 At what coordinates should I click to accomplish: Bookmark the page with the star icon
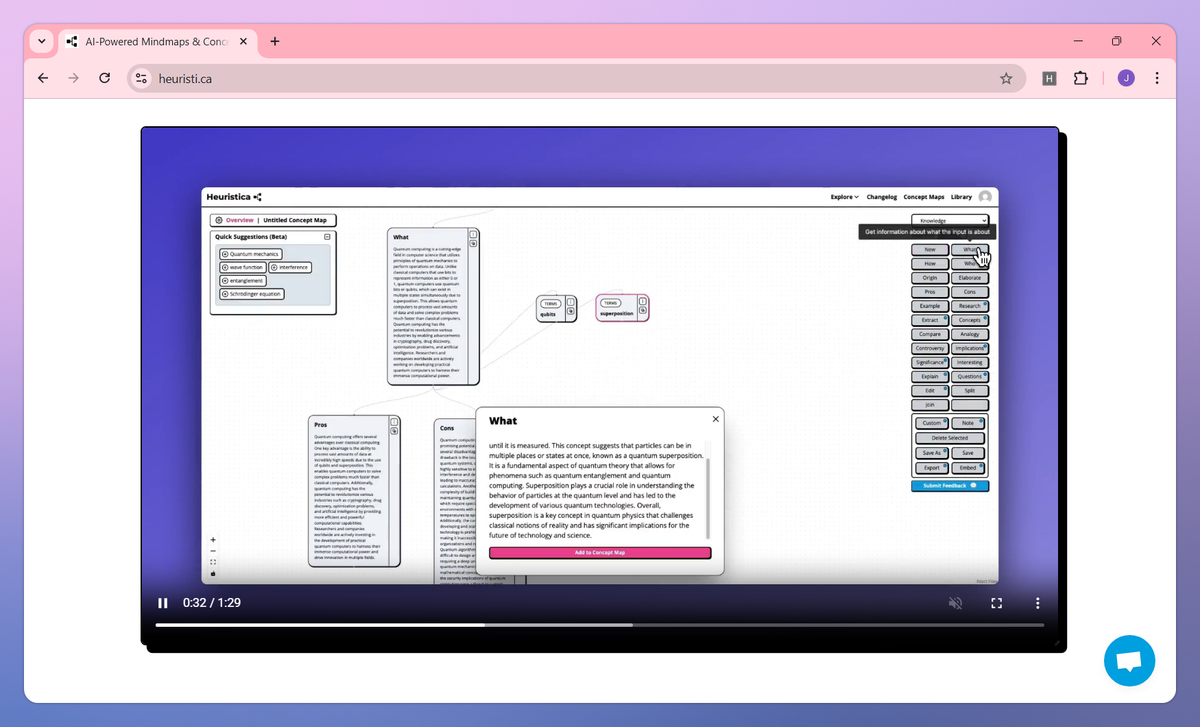pyautogui.click(x=1007, y=78)
